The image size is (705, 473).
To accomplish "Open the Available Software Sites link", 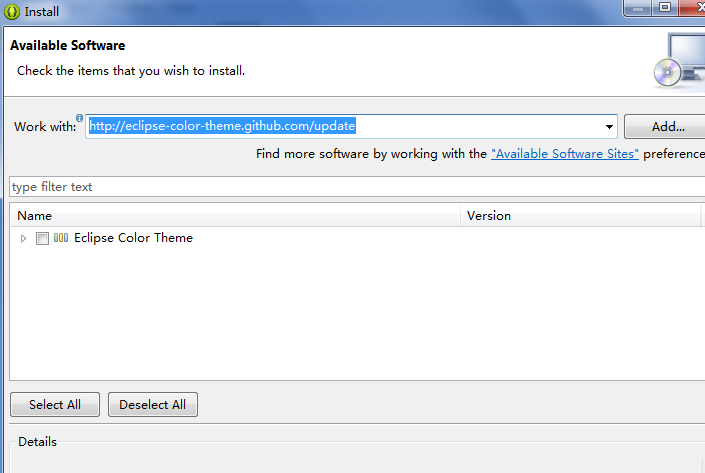I will coord(565,154).
